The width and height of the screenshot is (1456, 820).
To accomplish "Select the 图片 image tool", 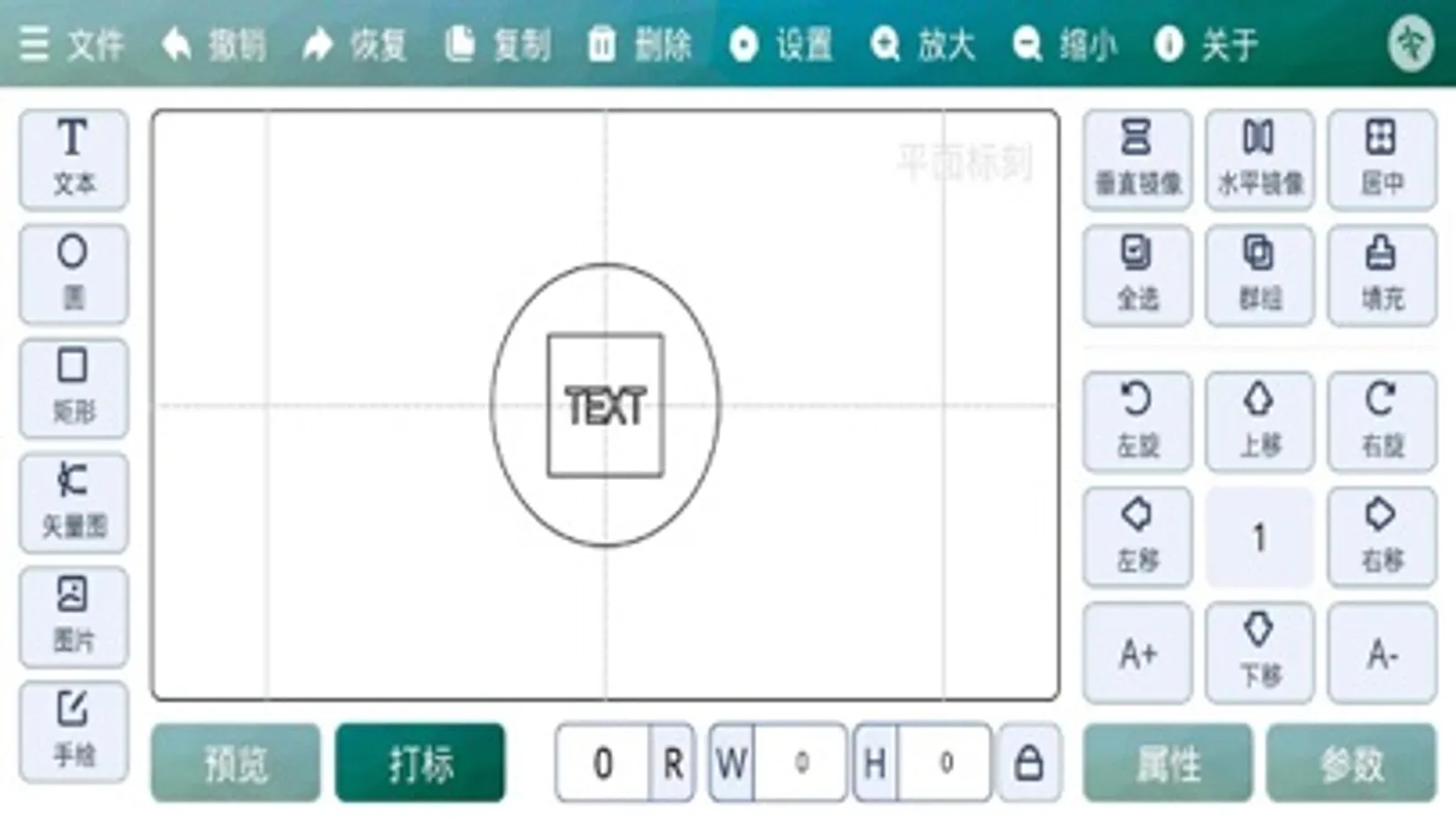I will point(74,617).
